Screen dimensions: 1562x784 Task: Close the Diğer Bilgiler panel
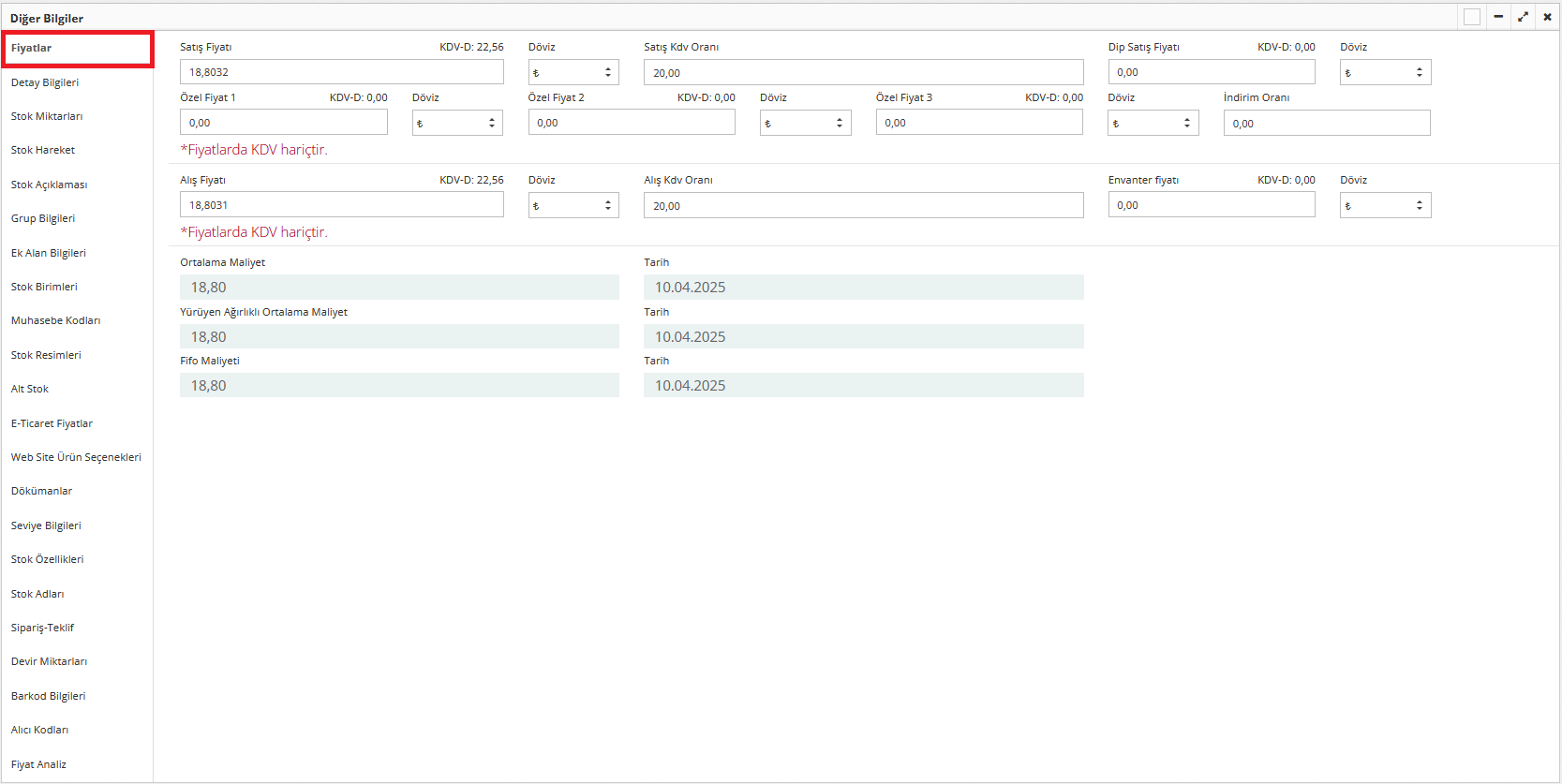(1547, 17)
